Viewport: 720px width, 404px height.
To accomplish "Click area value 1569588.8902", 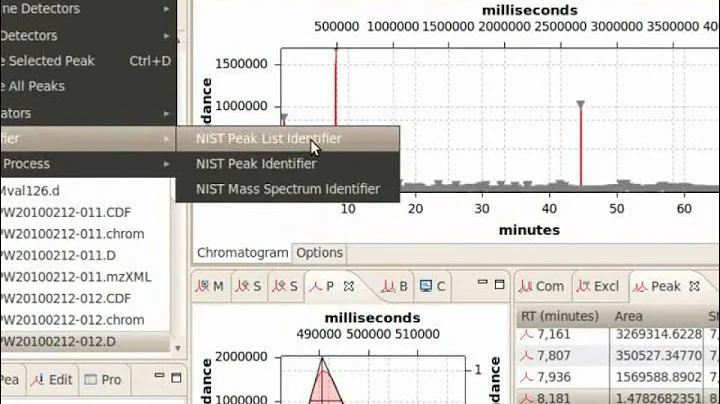I will 658,377.
